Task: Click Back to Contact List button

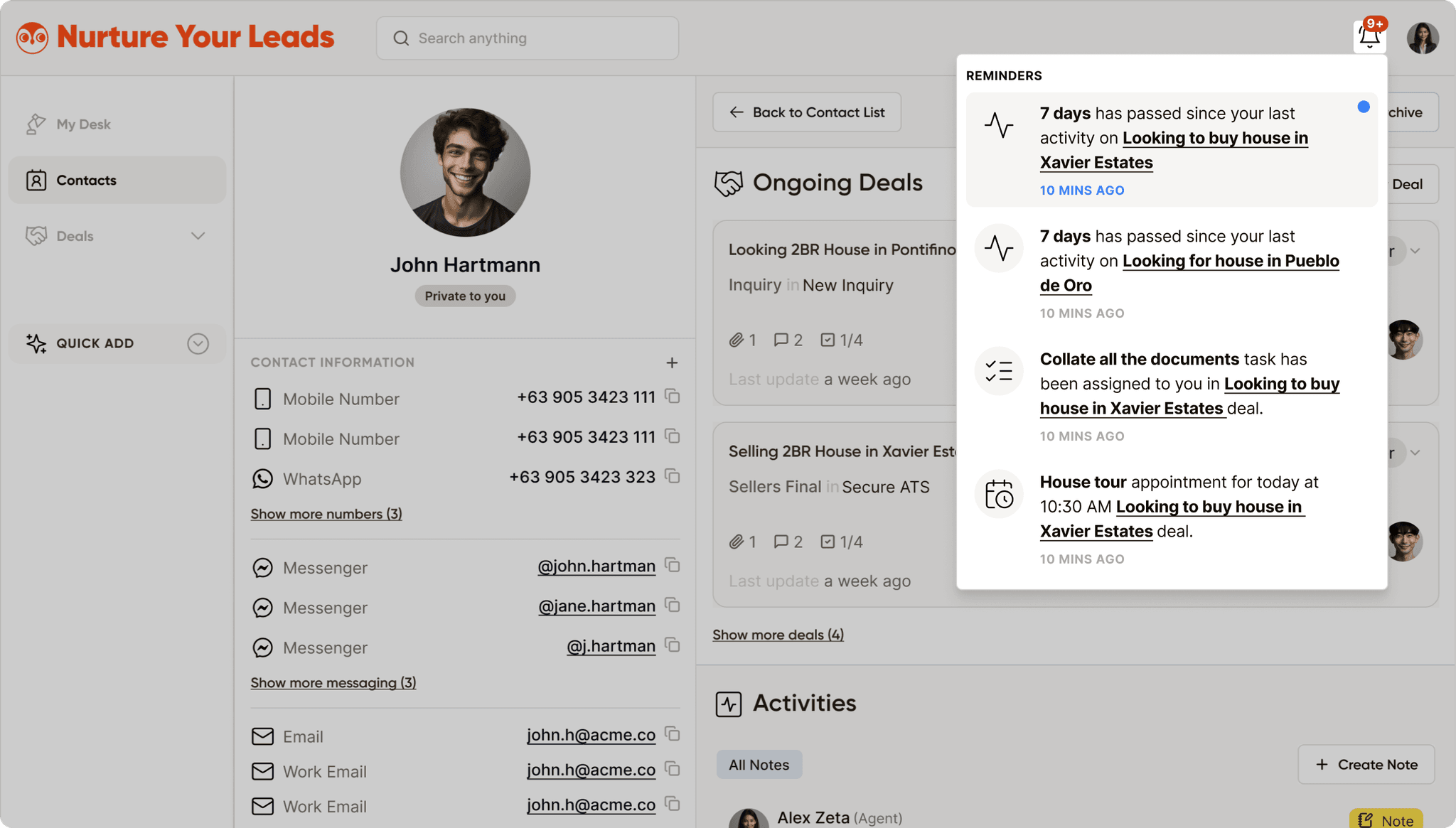Action: pos(806,111)
